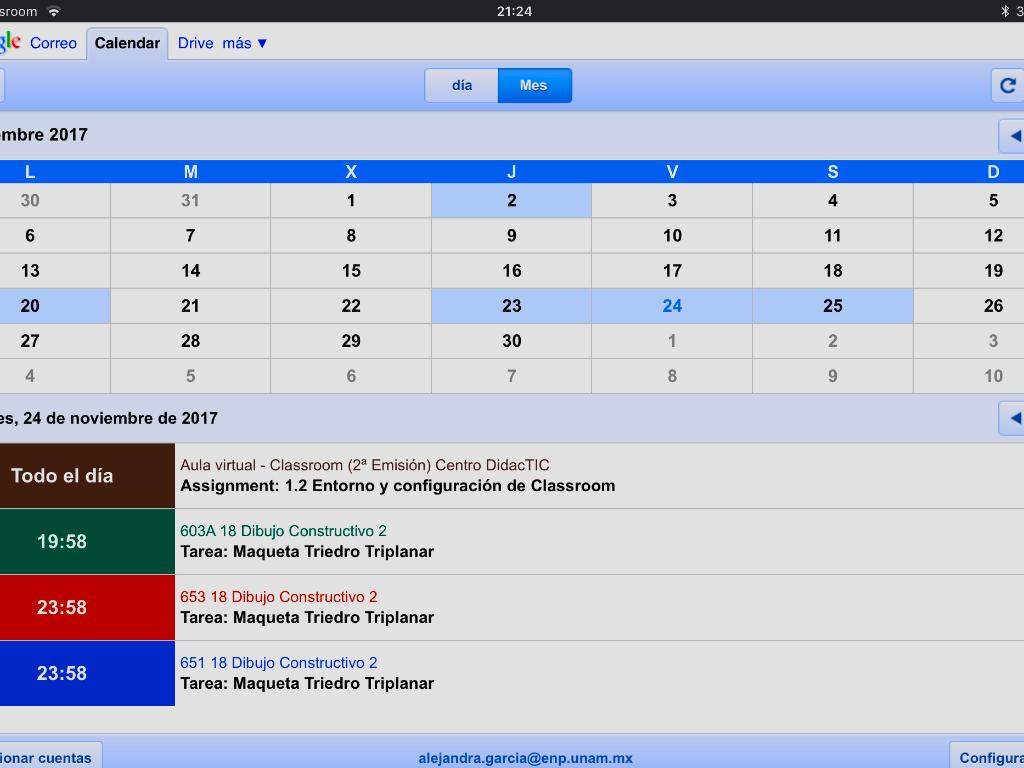
Task: Click the manage accounts button
Action: coord(48,757)
